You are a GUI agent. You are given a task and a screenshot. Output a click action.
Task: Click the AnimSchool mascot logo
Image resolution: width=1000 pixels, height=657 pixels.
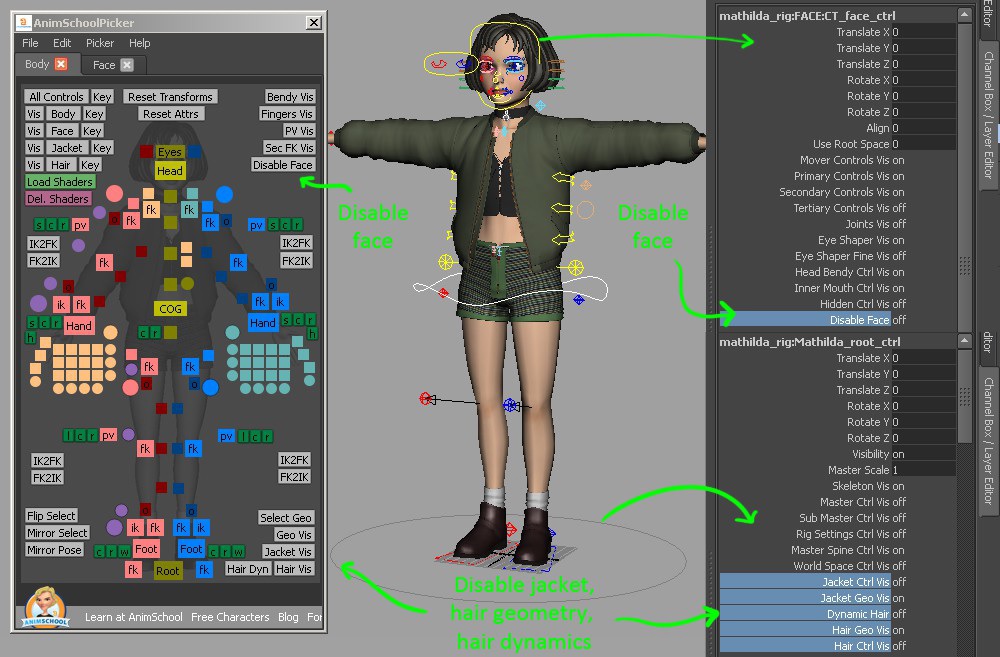[x=45, y=607]
